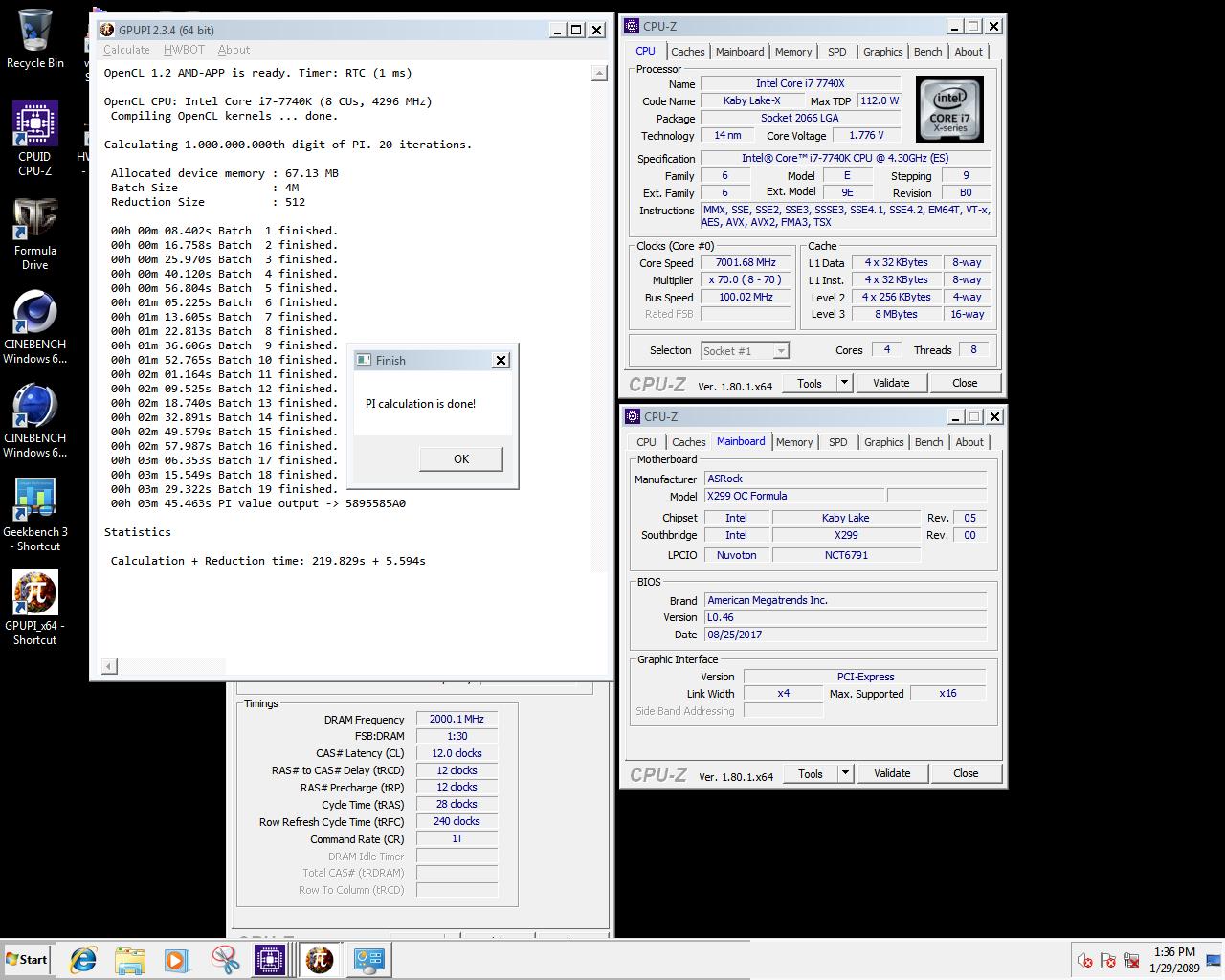Click the Intel Core i7 logo image

click(x=949, y=109)
